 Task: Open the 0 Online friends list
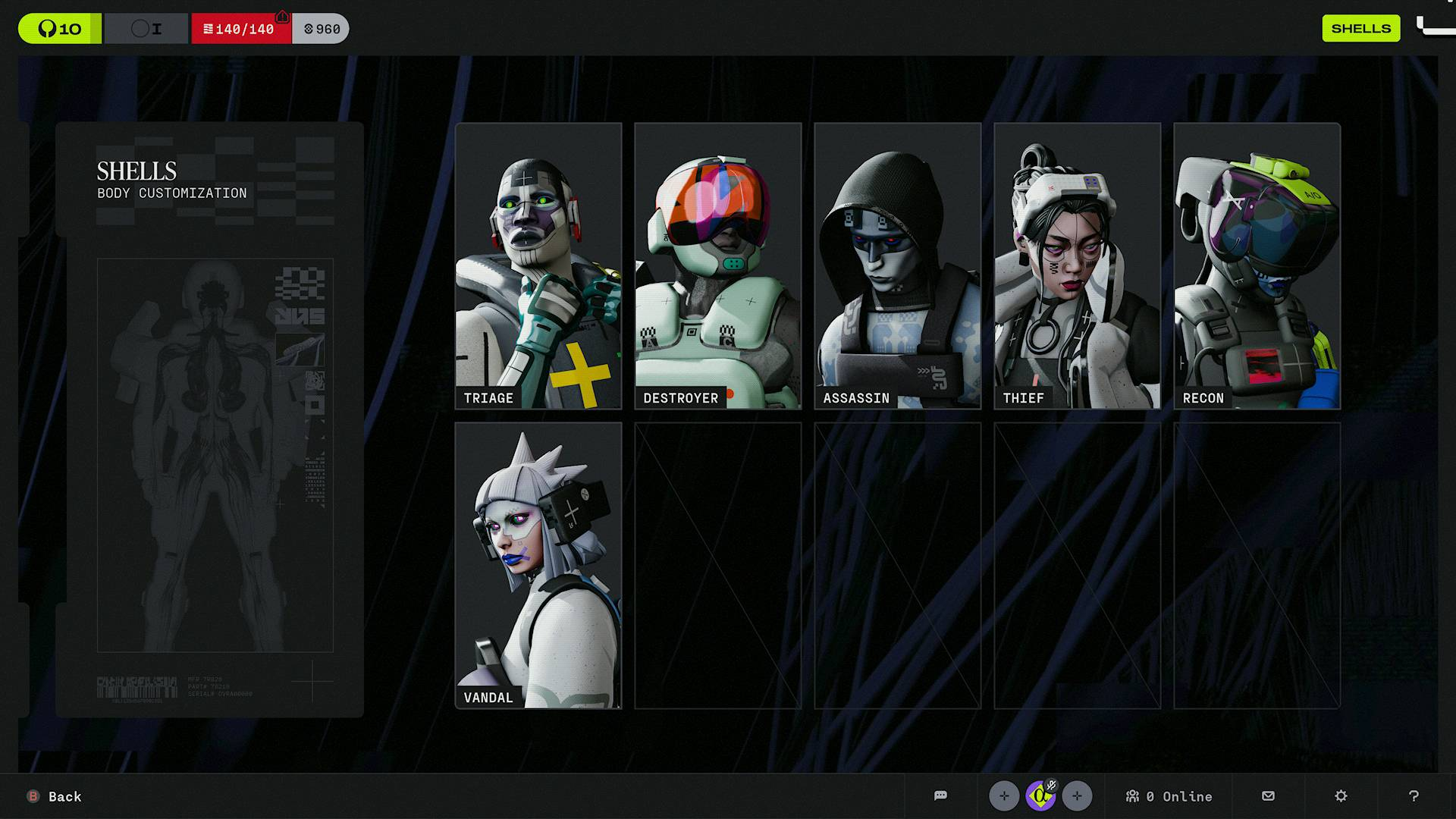coord(1169,796)
